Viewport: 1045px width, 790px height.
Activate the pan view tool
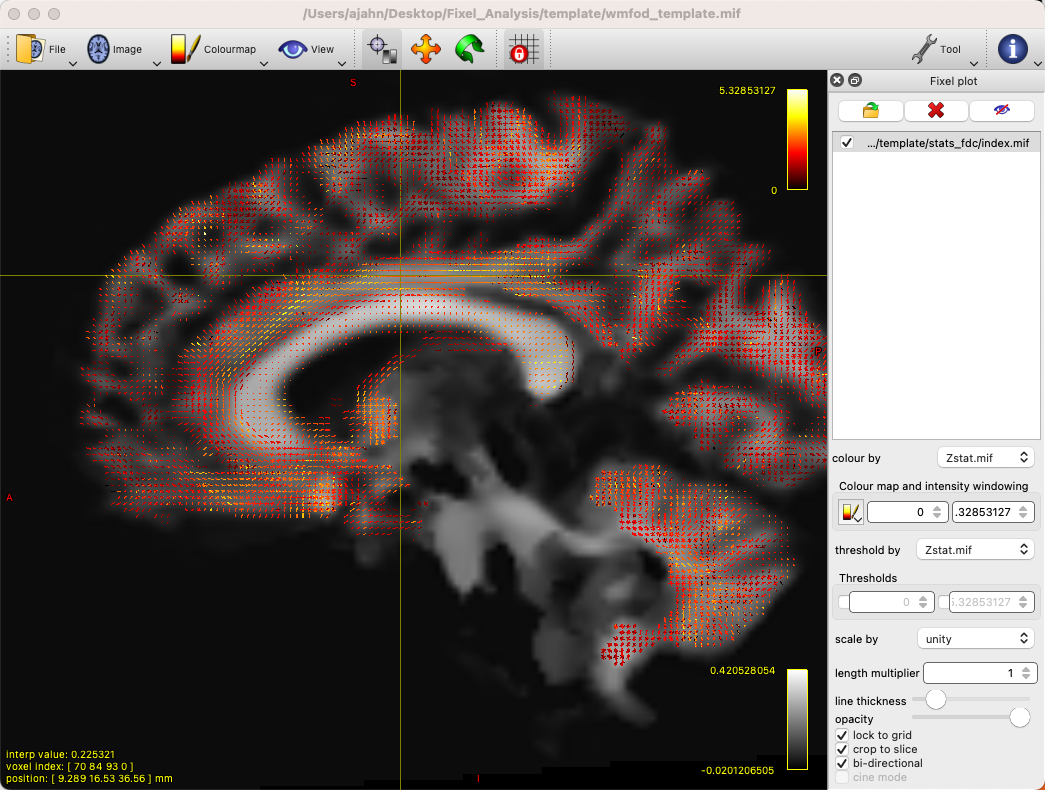tap(425, 47)
